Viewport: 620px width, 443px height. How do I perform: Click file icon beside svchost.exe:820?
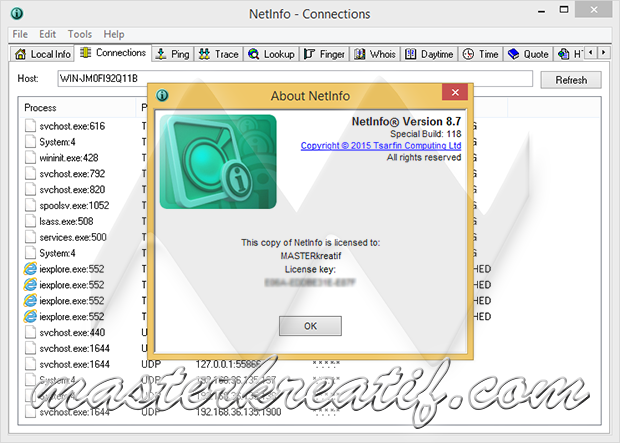point(30,189)
